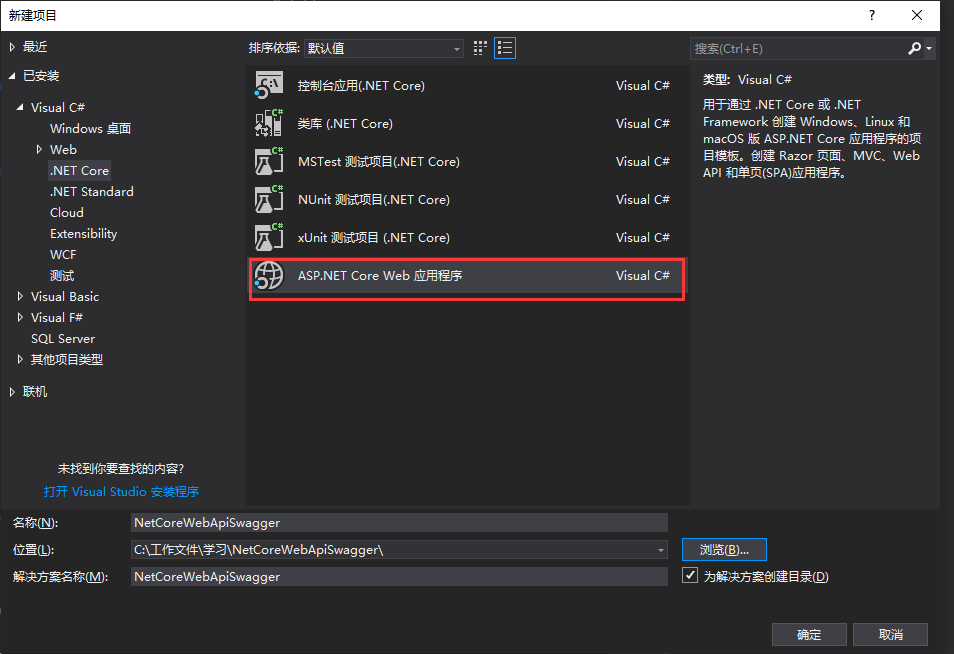Collapse the Visual C# tree node

(20, 107)
